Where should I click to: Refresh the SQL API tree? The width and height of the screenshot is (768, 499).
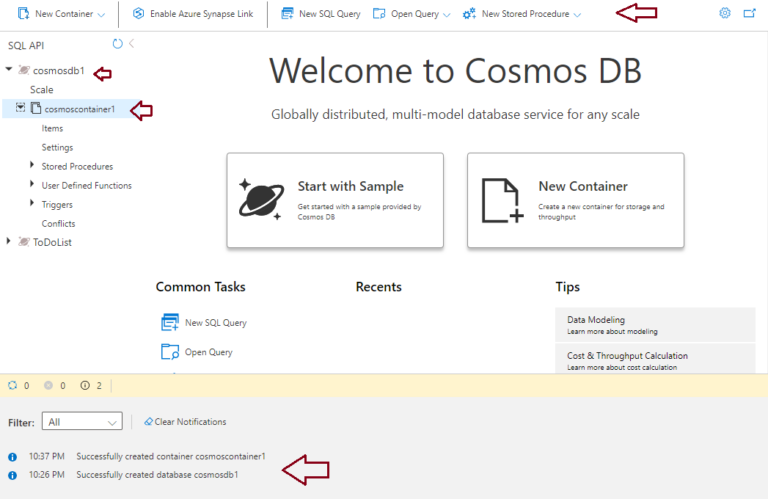(118, 44)
